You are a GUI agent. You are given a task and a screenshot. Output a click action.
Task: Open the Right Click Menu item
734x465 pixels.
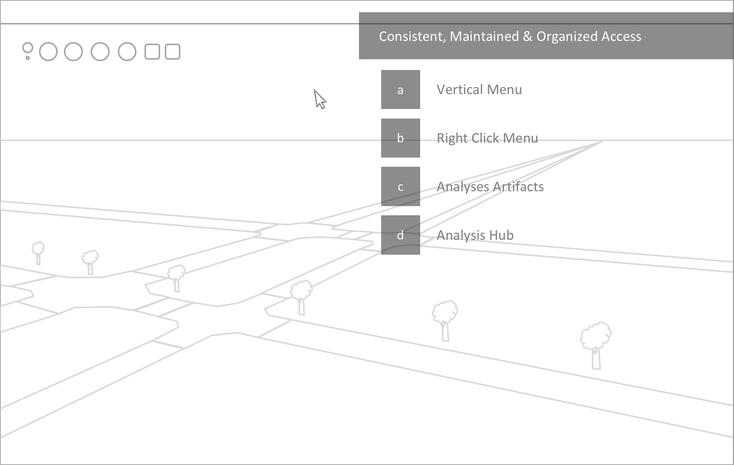(487, 138)
